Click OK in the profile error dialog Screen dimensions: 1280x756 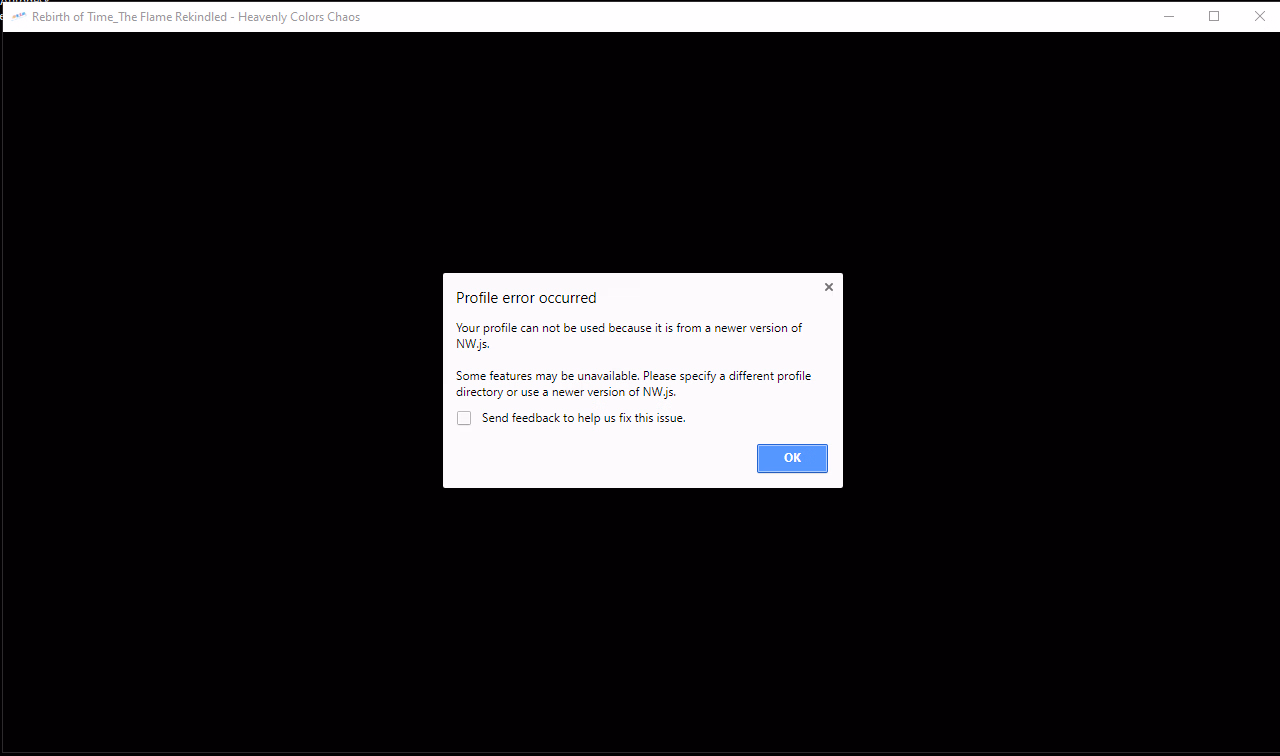(792, 458)
